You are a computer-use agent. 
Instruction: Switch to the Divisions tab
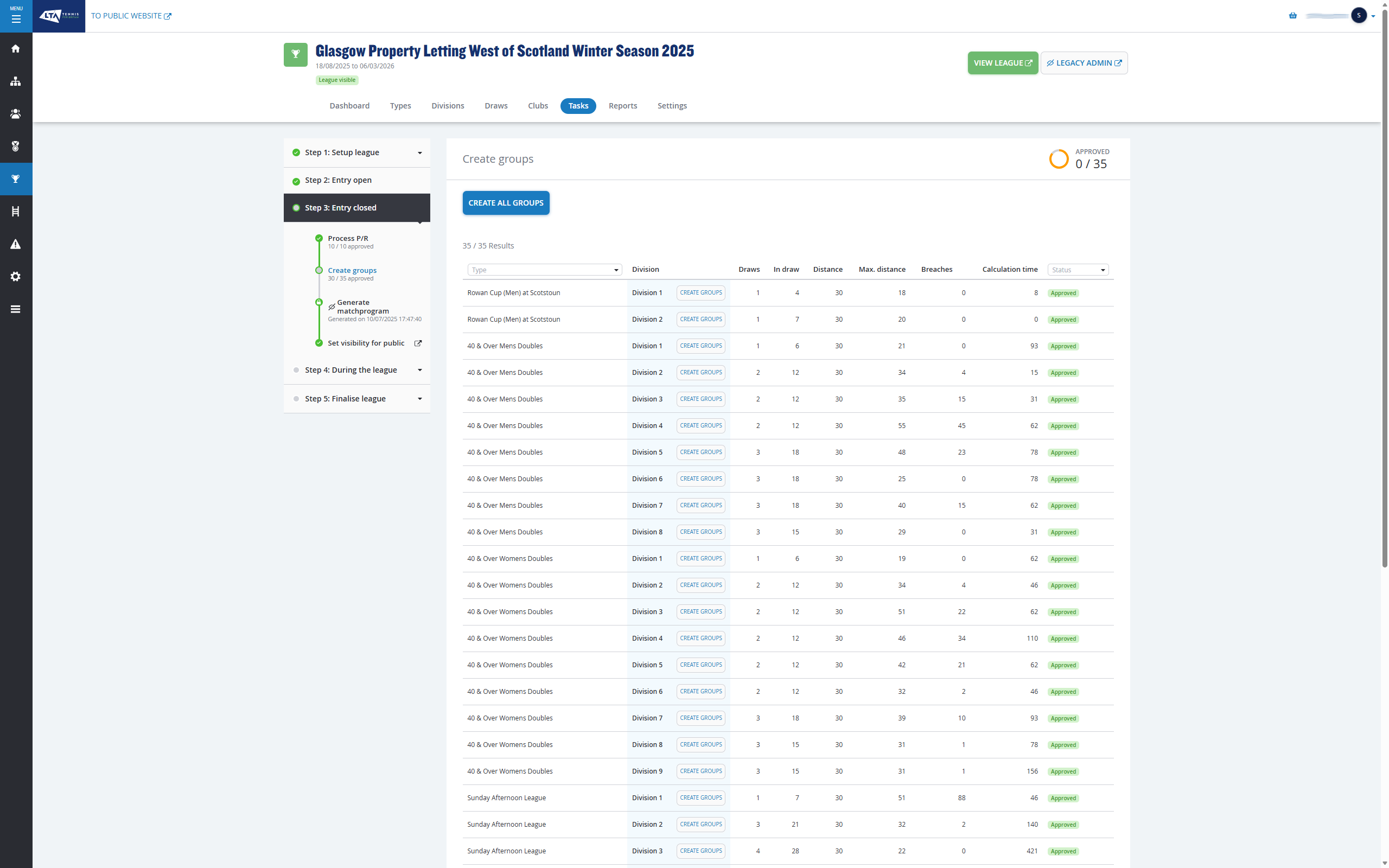[x=447, y=106]
